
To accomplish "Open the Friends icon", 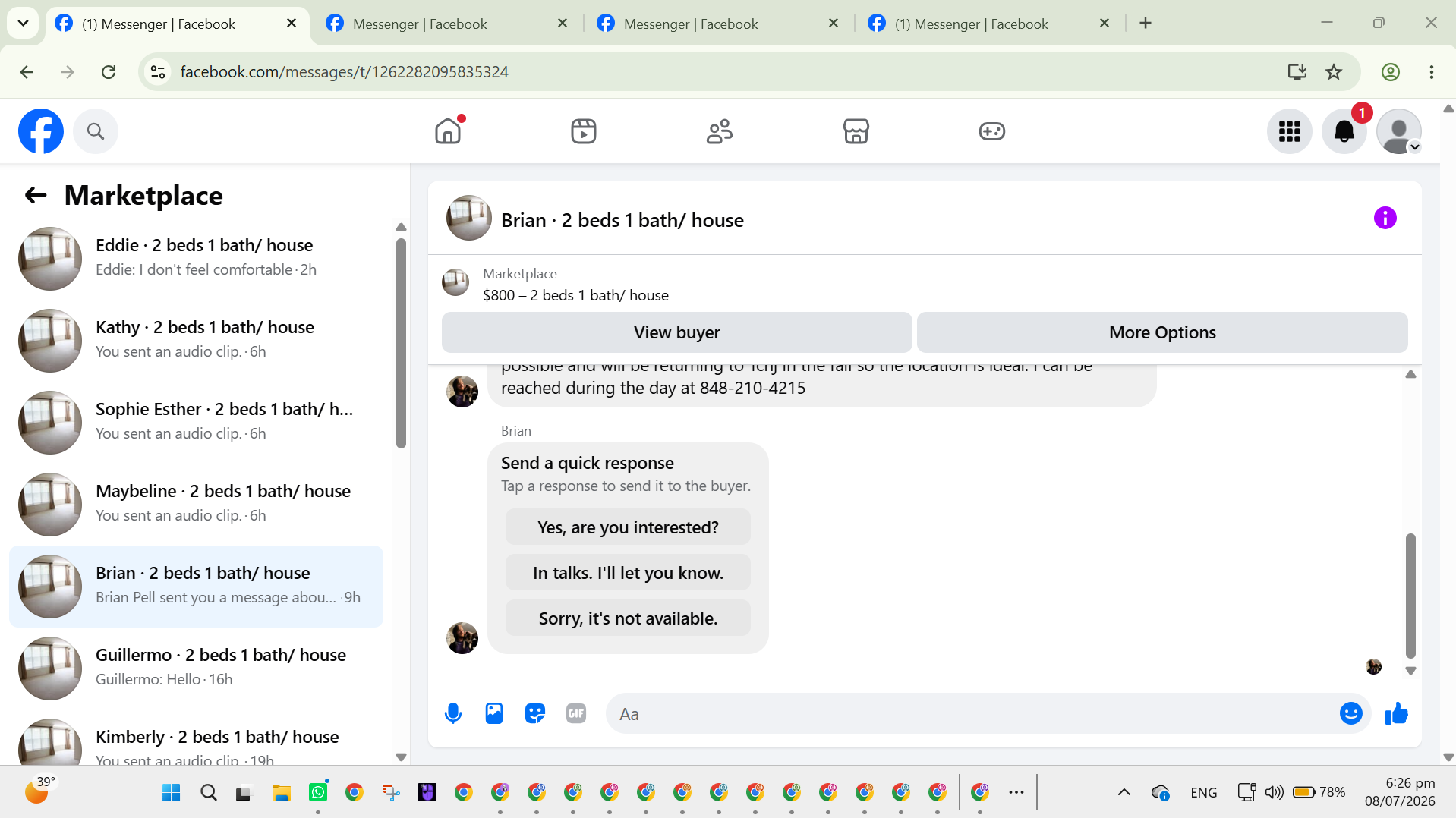I will click(720, 131).
